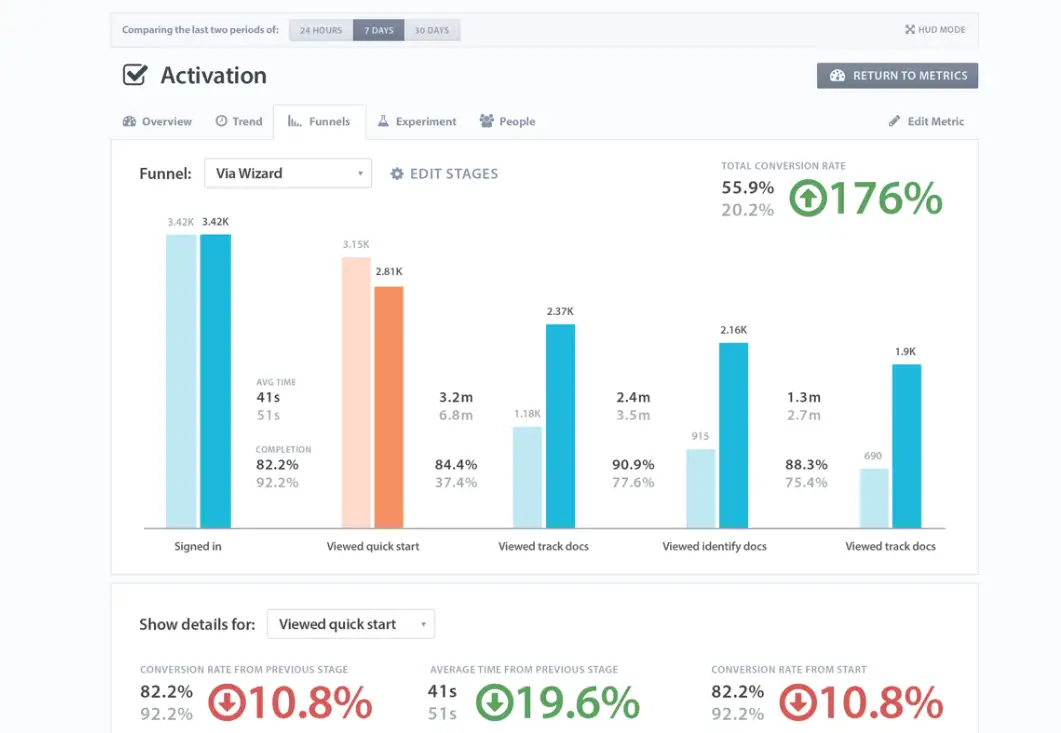Select the 7 Days comparison period
The width and height of the screenshot is (1061, 733).
[x=379, y=30]
